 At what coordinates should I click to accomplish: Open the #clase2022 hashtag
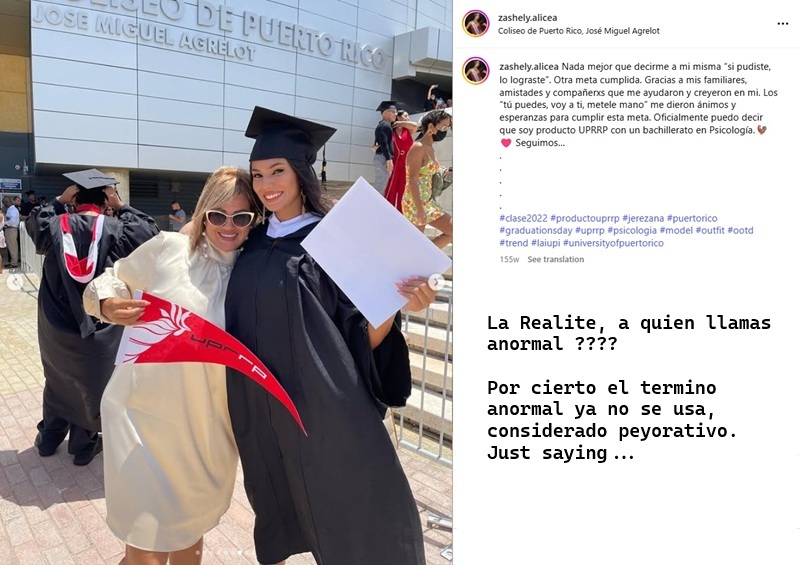pyautogui.click(x=523, y=218)
